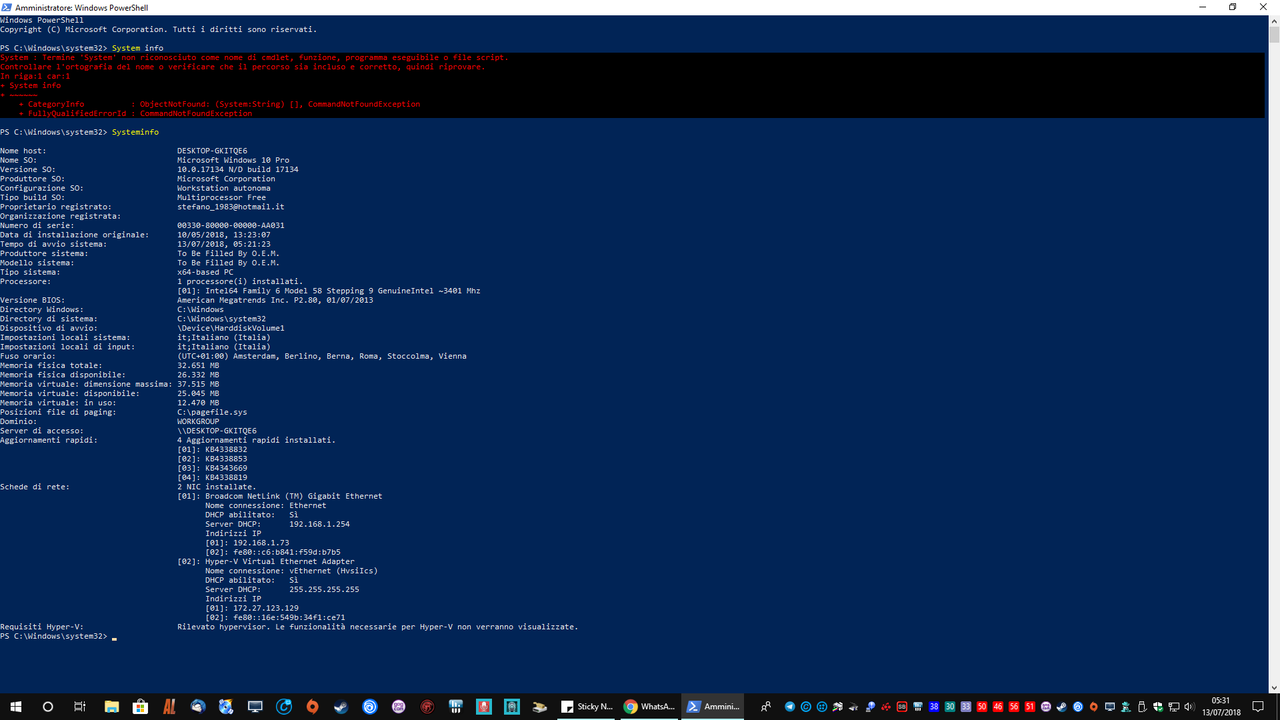Launch Thunderbird mail from the taskbar
Image resolution: width=1280 pixels, height=720 pixels.
coord(198,706)
